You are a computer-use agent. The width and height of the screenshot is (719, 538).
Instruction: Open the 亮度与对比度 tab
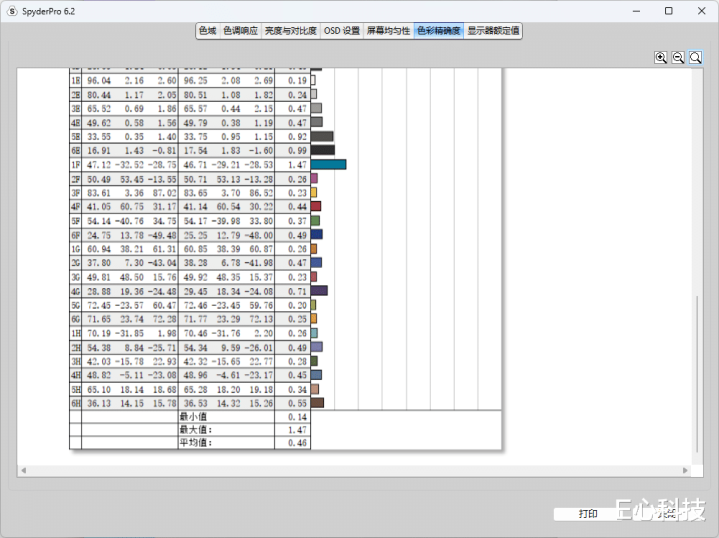(291, 31)
